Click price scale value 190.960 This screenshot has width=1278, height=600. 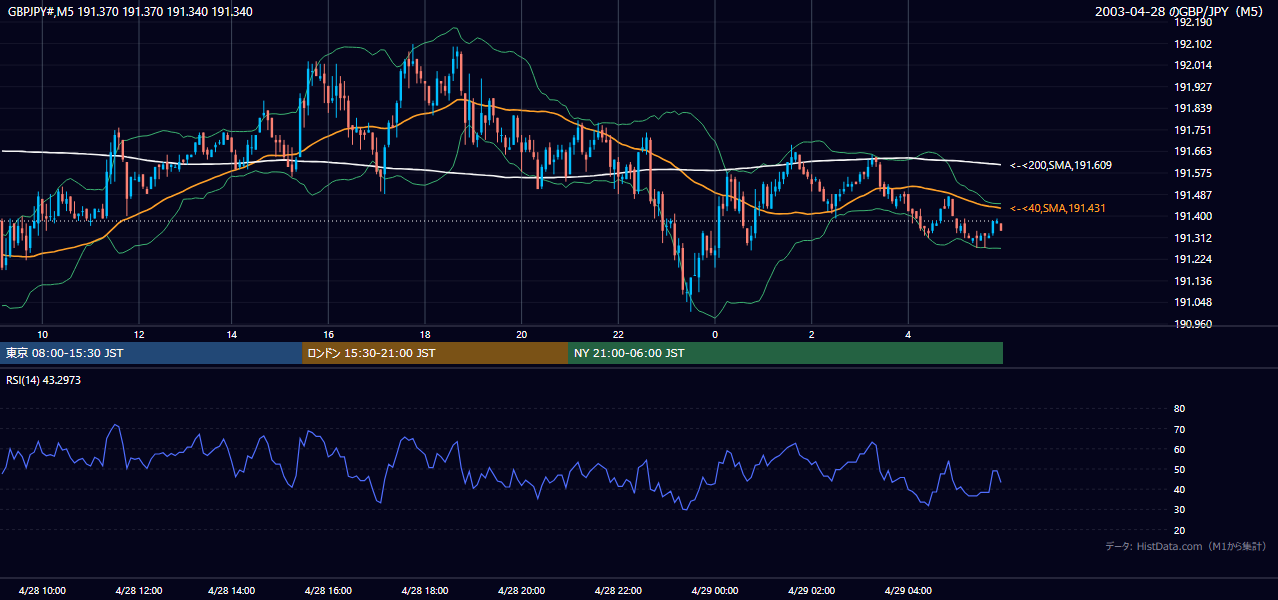point(1193,324)
